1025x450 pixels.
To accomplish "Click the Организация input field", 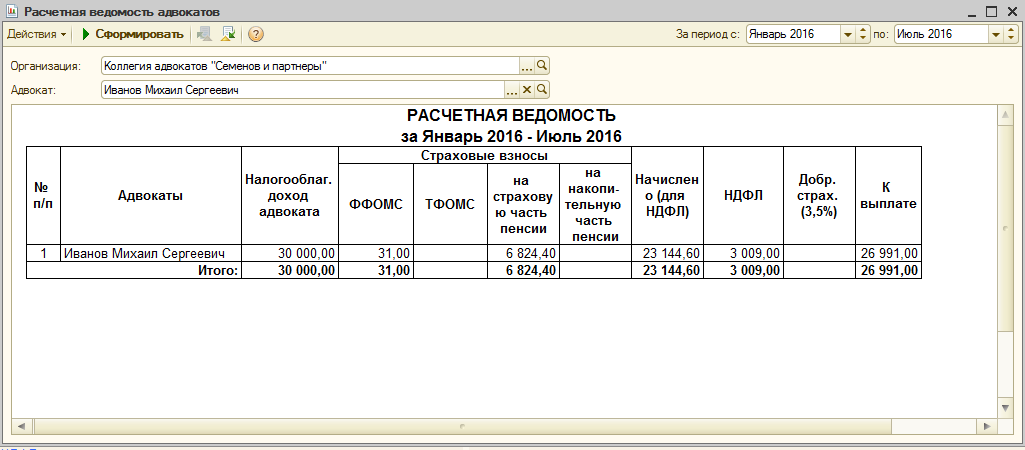I will tap(311, 66).
